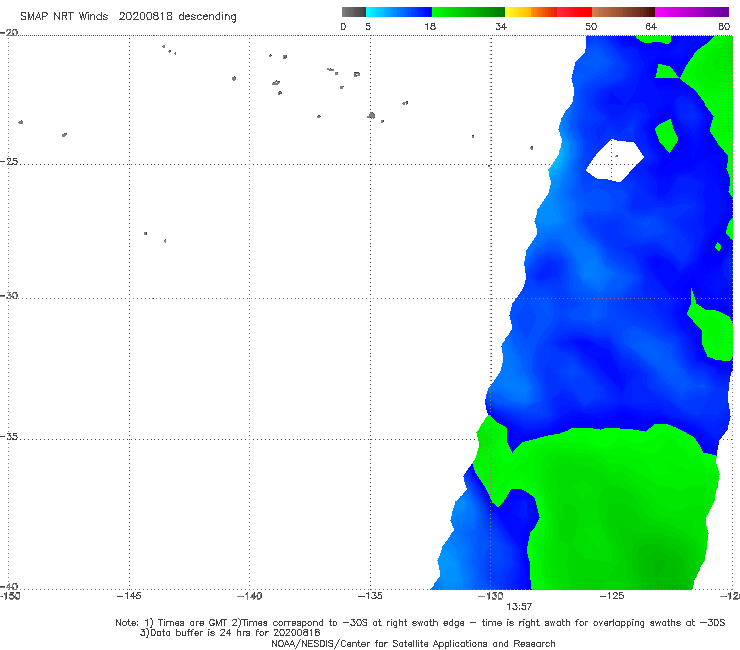The height and width of the screenshot is (650, 740).
Task: Click the longitude axis label '-140'
Action: pos(249,596)
